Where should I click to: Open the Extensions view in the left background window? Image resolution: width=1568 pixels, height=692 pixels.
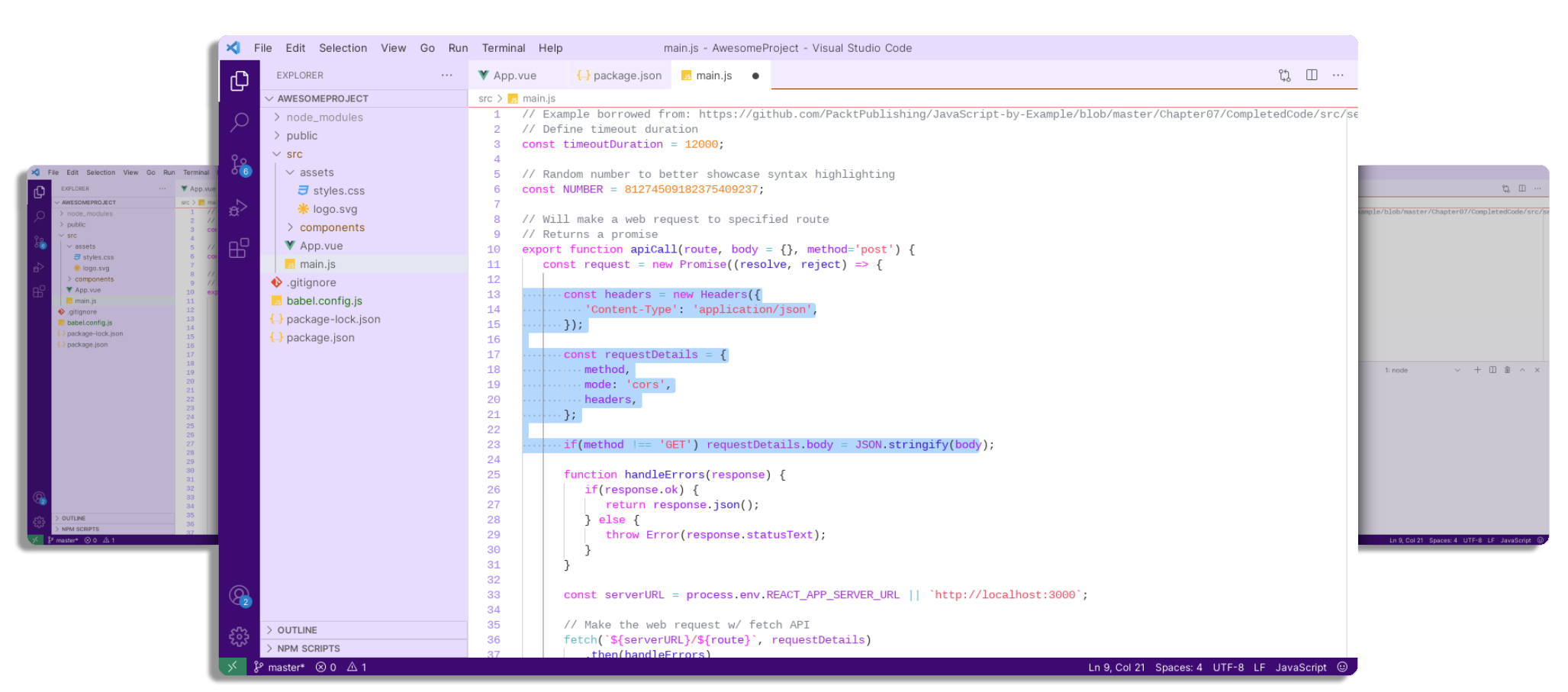coord(39,291)
